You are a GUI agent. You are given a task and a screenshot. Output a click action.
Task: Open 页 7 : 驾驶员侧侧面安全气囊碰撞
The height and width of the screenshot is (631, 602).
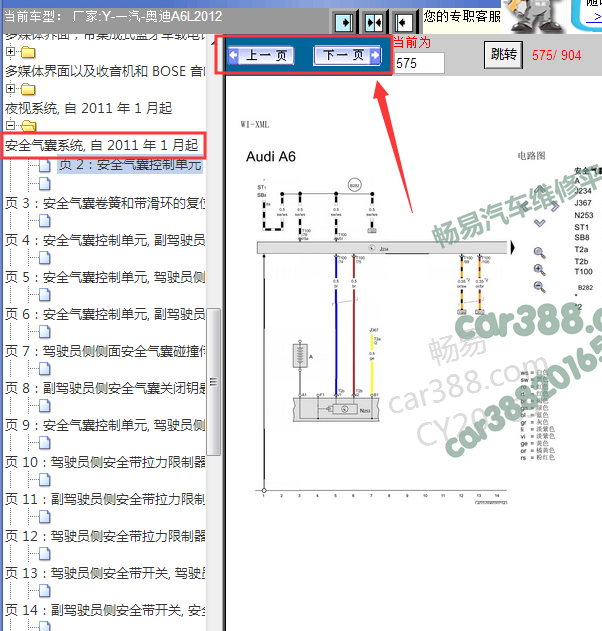click(105, 351)
